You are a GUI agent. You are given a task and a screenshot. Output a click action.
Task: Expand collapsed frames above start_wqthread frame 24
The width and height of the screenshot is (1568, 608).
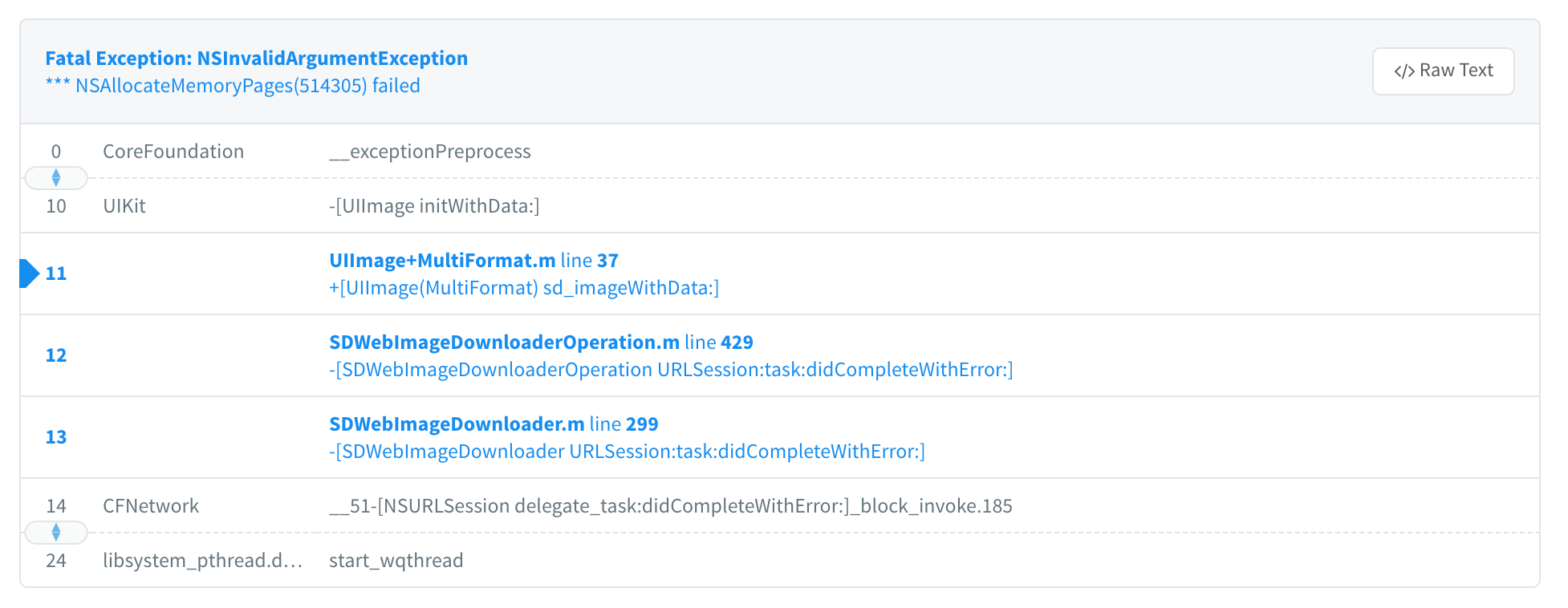[56, 533]
